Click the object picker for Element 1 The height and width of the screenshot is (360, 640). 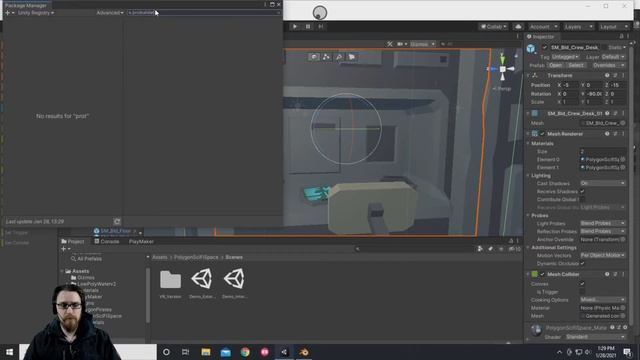click(623, 168)
